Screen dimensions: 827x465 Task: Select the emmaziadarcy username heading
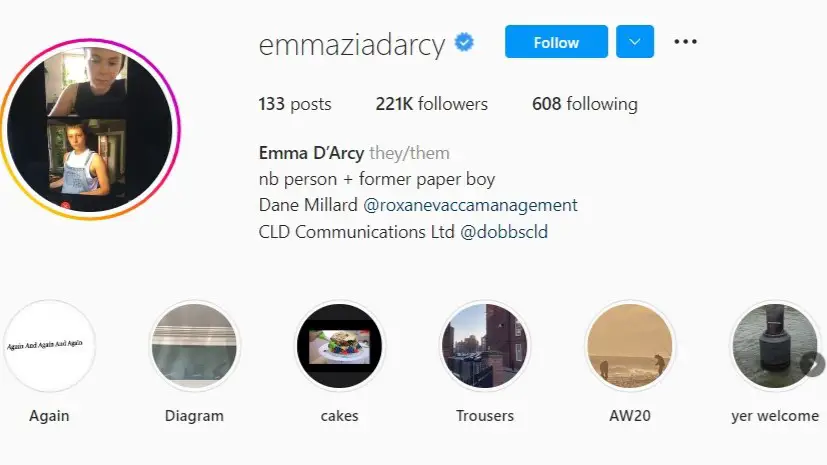tap(352, 44)
